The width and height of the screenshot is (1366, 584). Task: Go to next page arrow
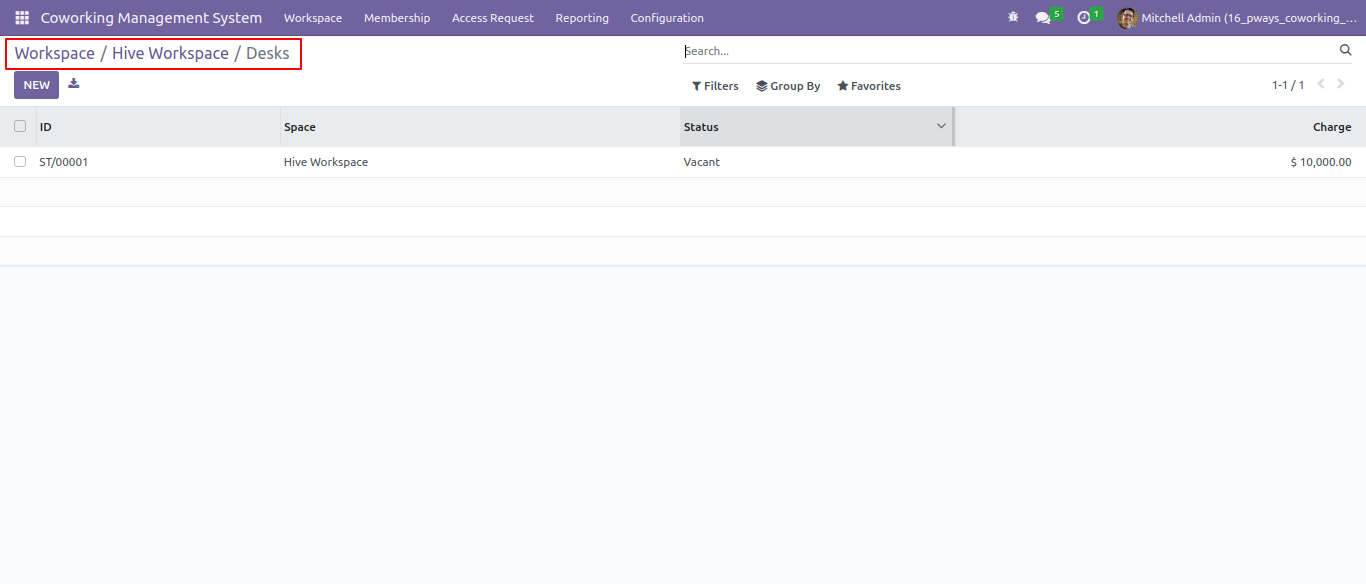point(1341,84)
